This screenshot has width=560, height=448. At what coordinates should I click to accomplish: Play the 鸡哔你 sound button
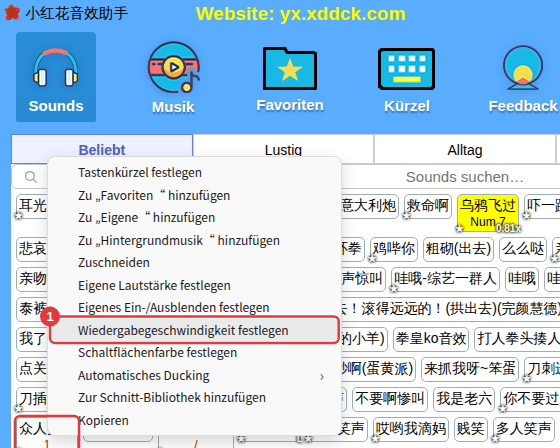click(394, 249)
